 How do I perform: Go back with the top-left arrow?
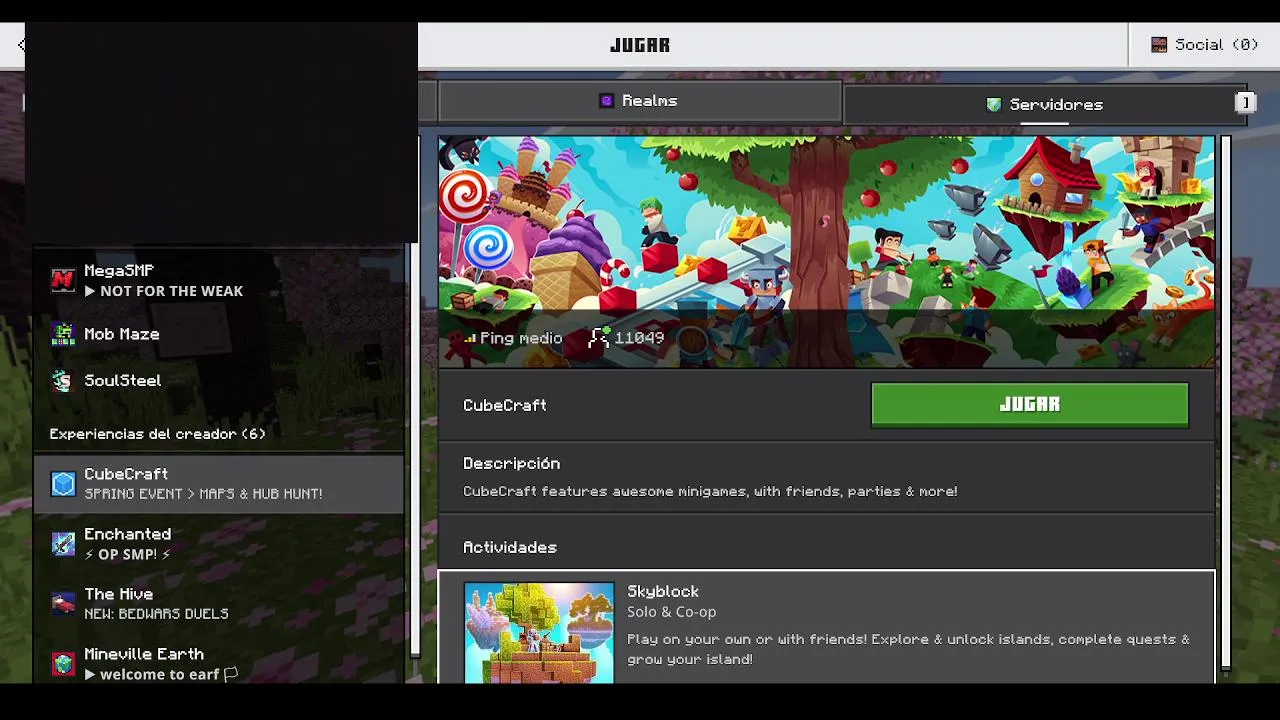coord(22,45)
